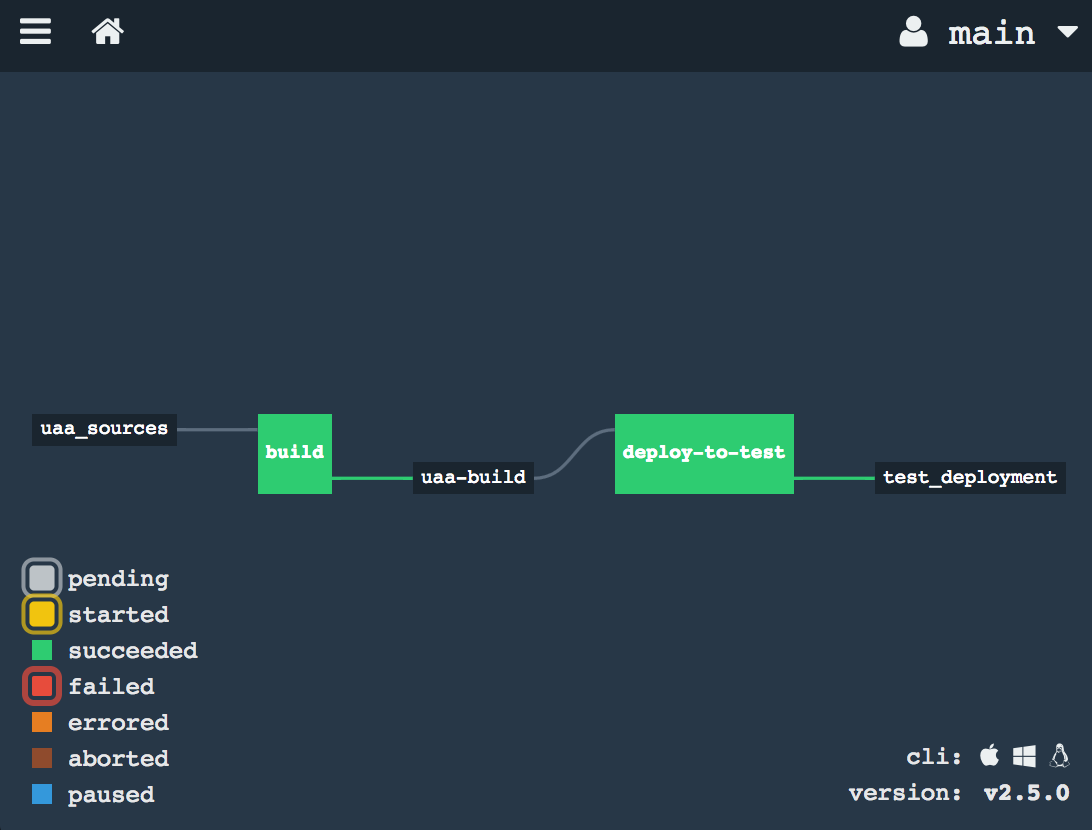Download the Linux CLI binary
Image resolution: width=1092 pixels, height=830 pixels.
(x=1059, y=756)
